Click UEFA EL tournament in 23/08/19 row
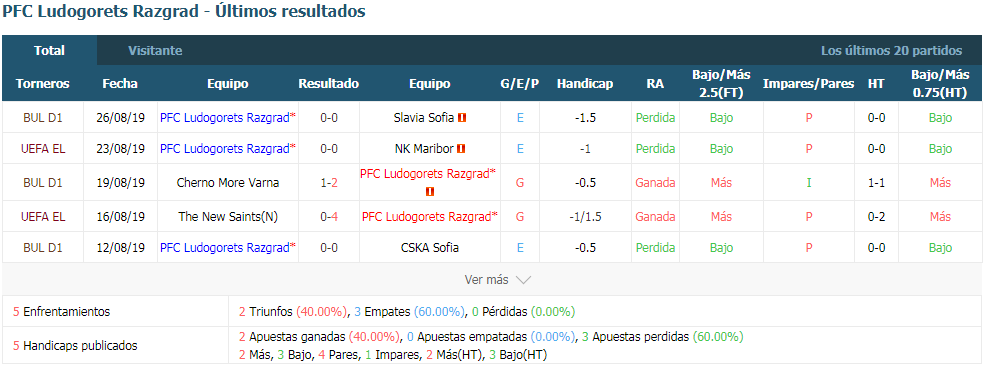Image resolution: width=987 pixels, height=367 pixels. (43, 149)
